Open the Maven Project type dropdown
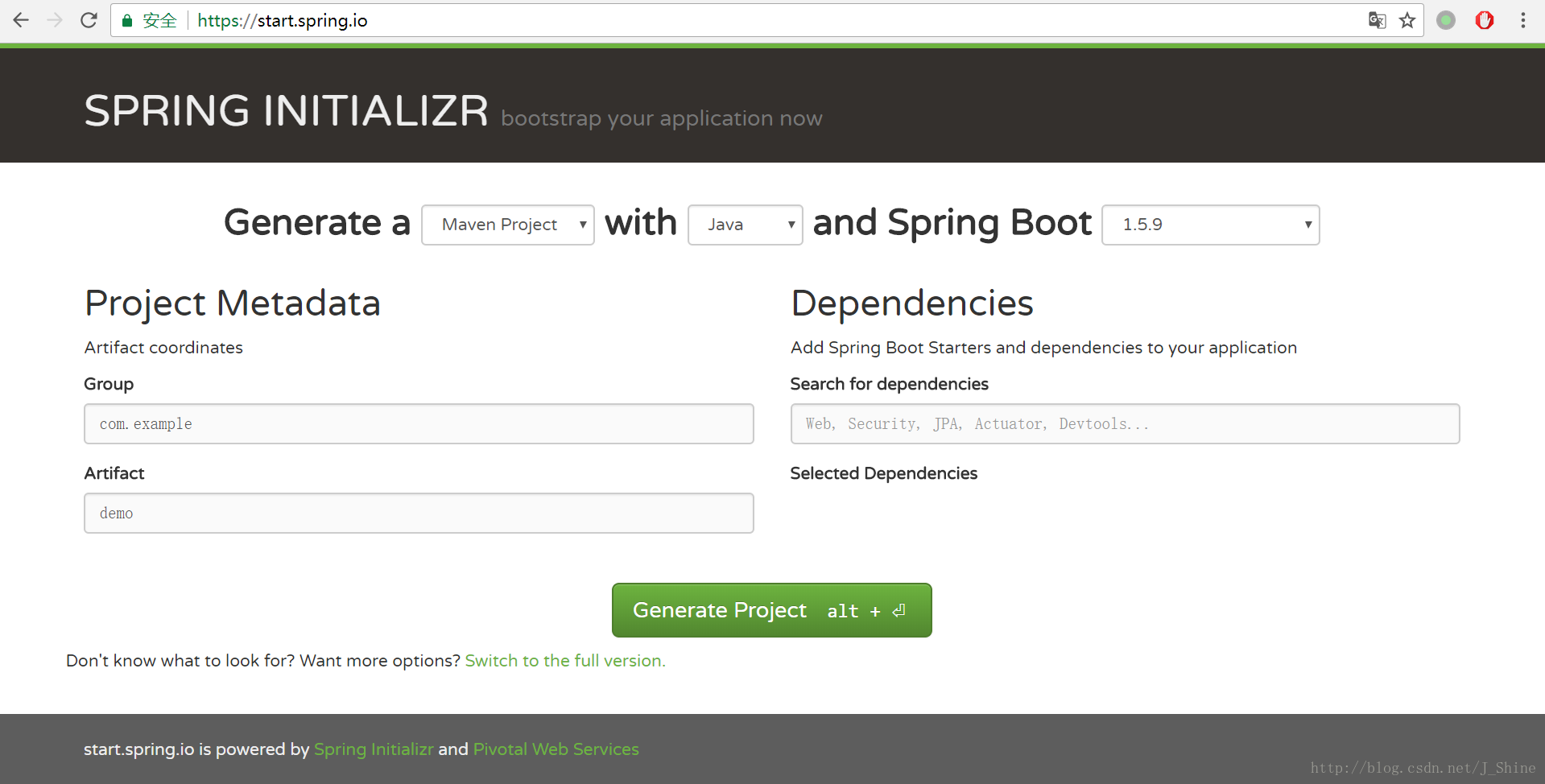The image size is (1545, 784). [508, 225]
